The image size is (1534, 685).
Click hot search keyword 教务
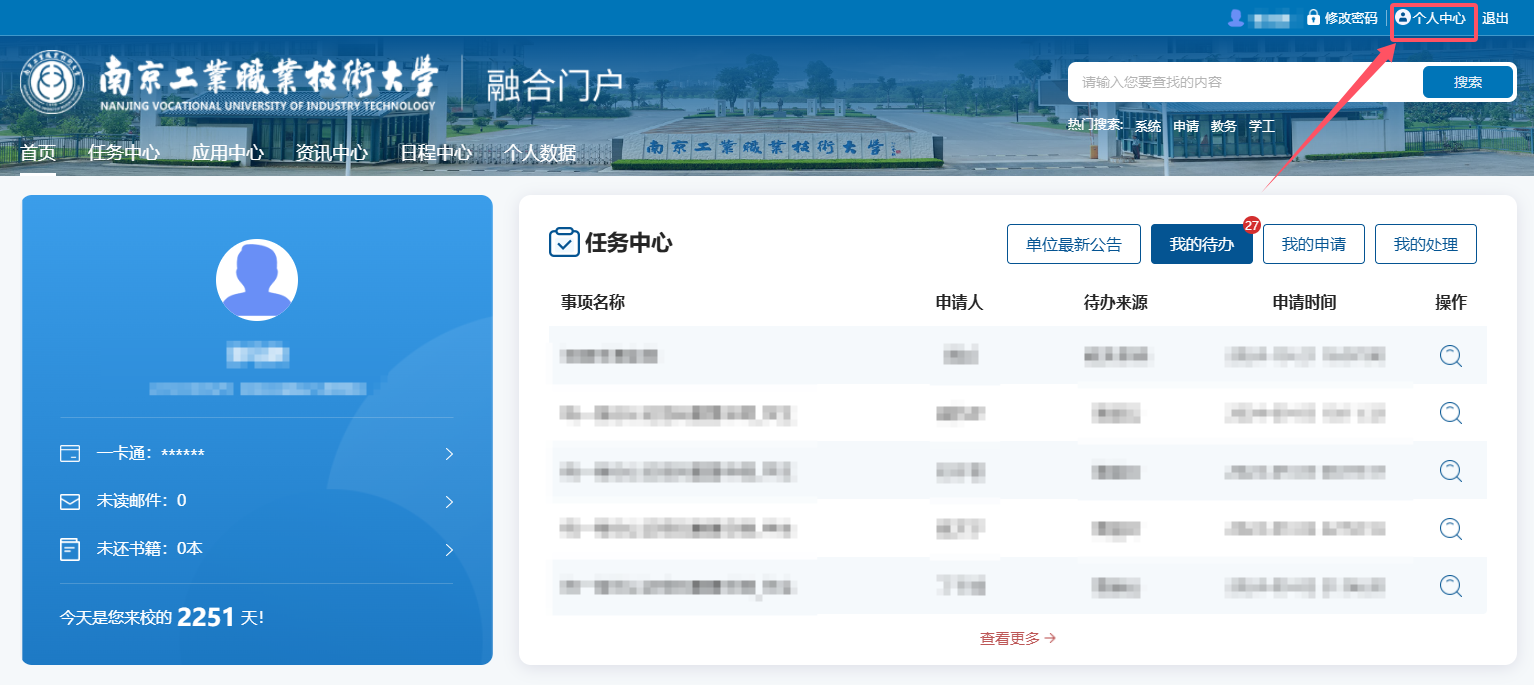(1224, 126)
